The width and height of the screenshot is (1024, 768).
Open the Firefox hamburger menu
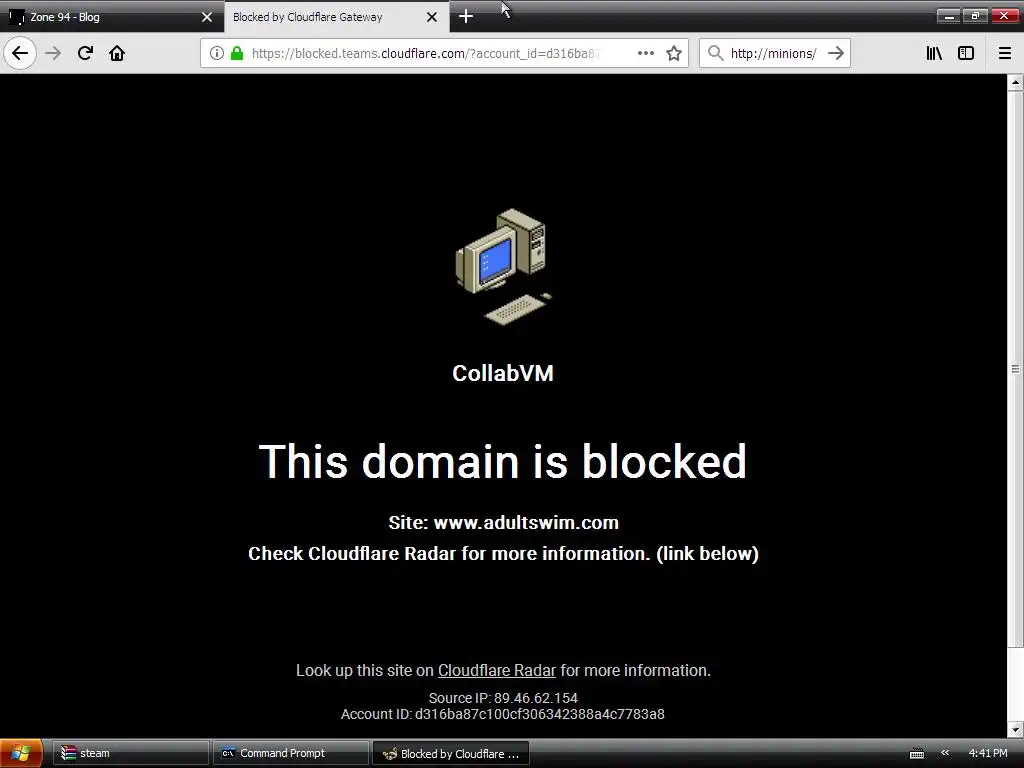(x=1004, y=53)
